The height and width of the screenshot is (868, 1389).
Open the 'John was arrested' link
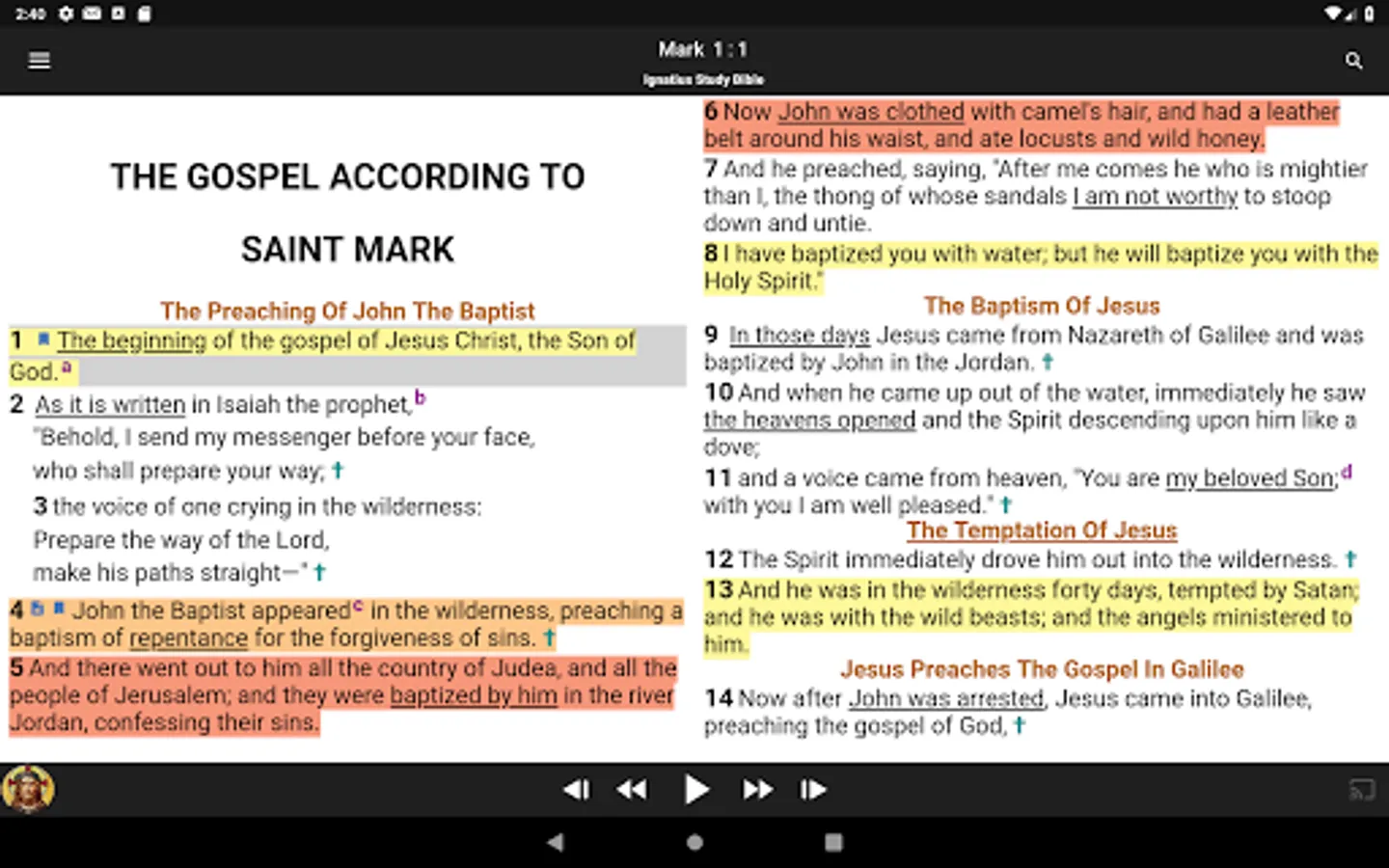[946, 698]
